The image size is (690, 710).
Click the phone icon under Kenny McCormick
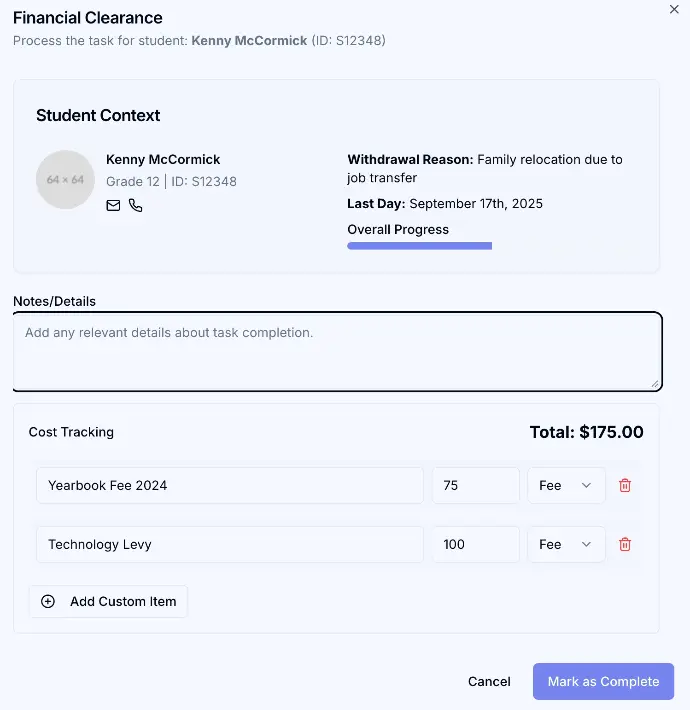click(136, 205)
